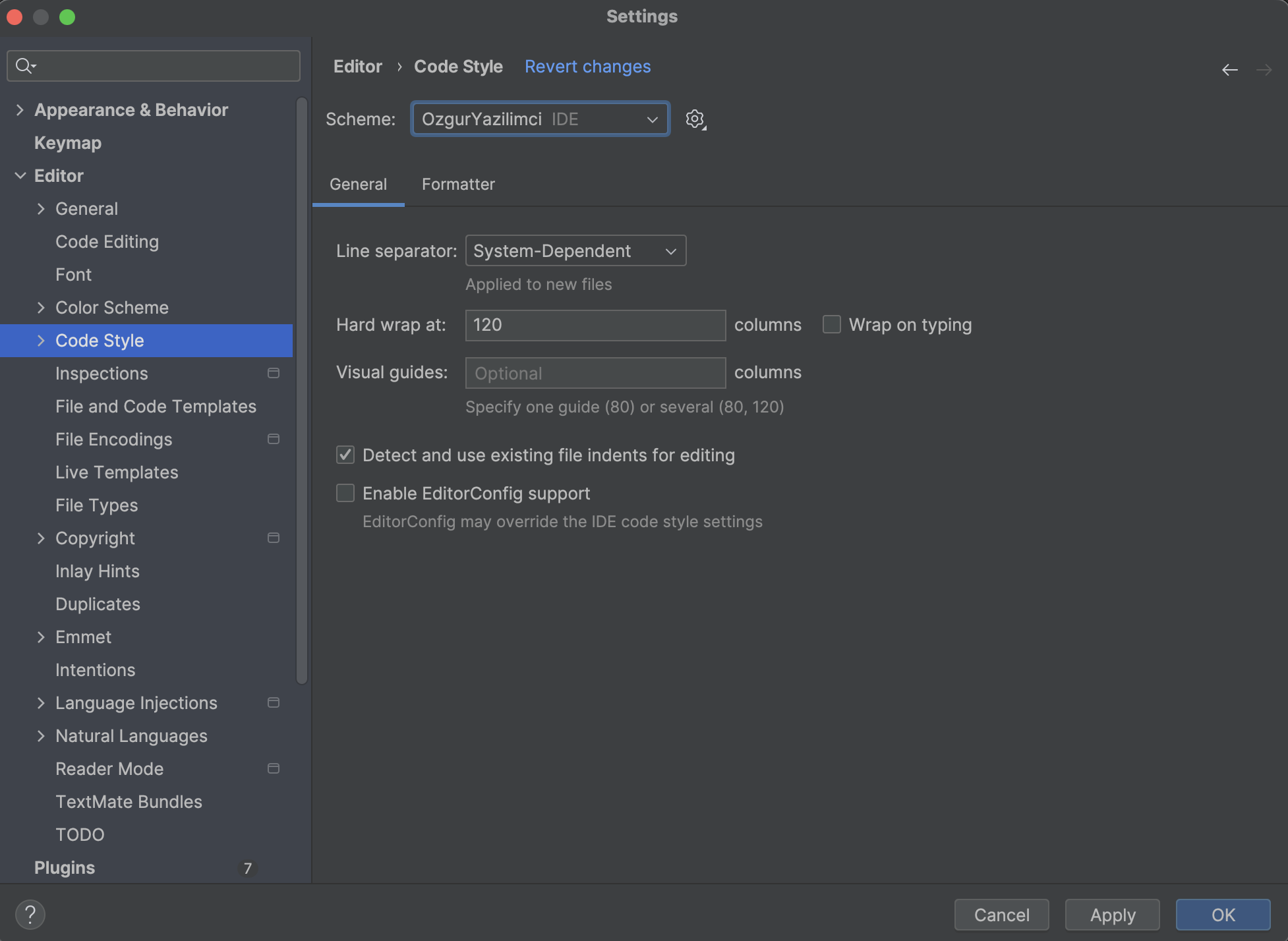1288x941 pixels.
Task: Click project-level icon beside File Encodings
Action: tap(274, 439)
